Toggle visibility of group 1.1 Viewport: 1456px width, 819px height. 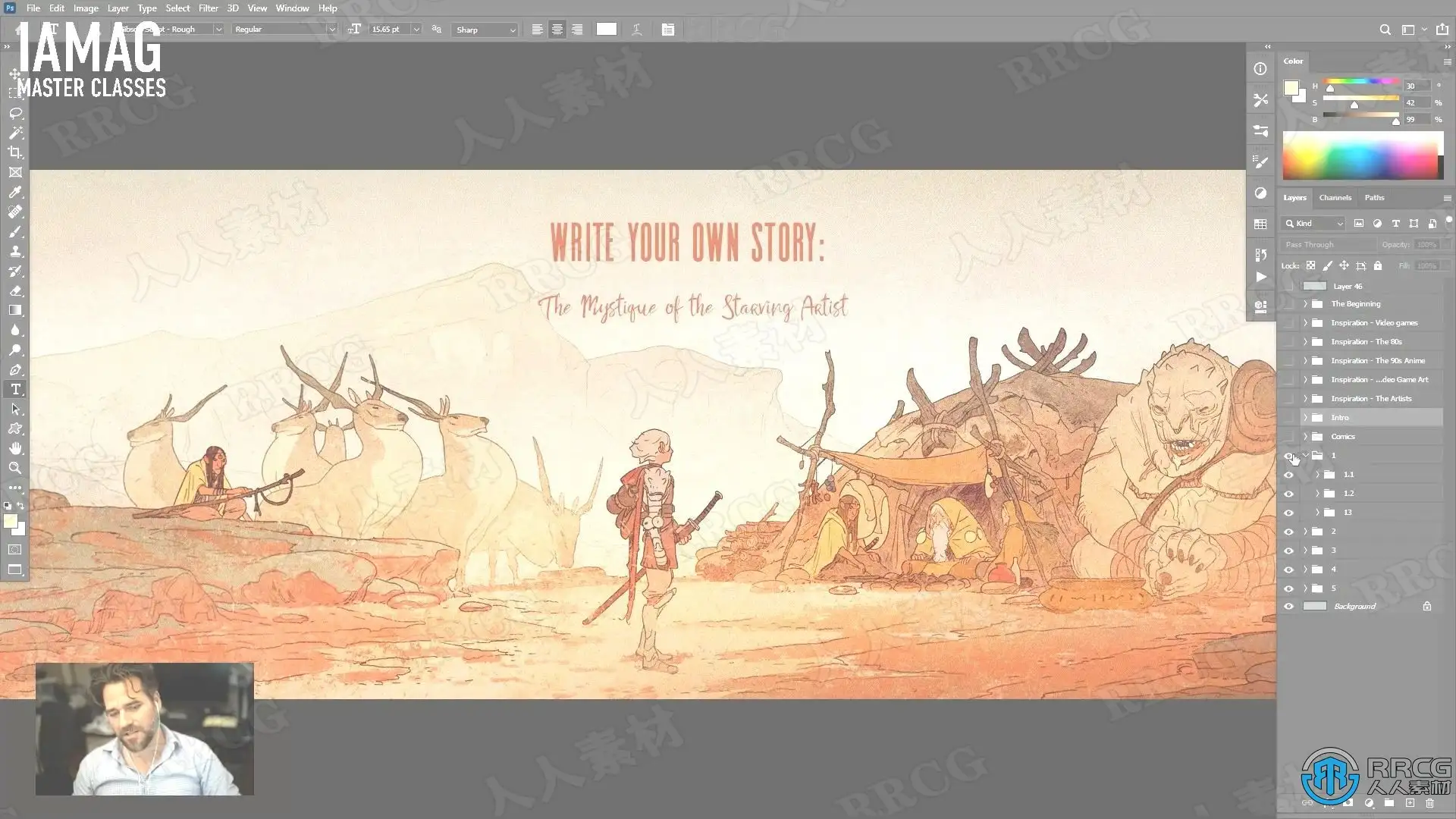pos(1288,475)
